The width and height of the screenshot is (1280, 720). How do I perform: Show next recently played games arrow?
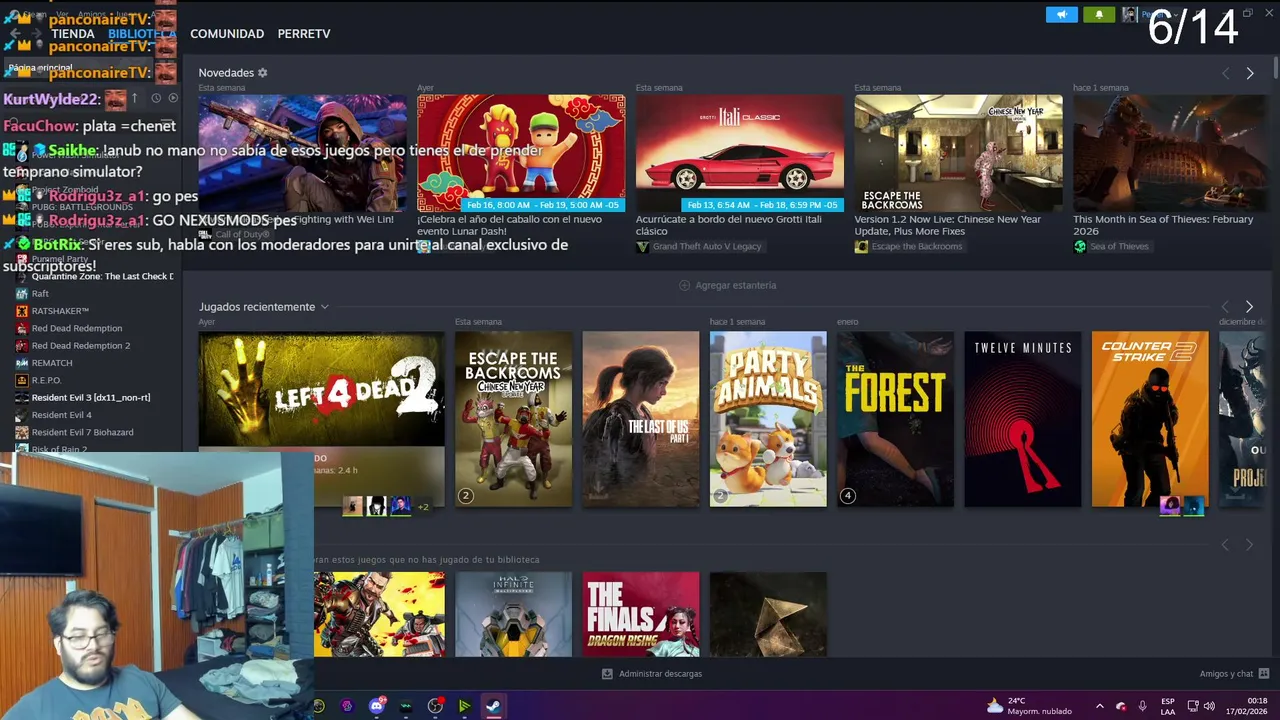(x=1249, y=307)
